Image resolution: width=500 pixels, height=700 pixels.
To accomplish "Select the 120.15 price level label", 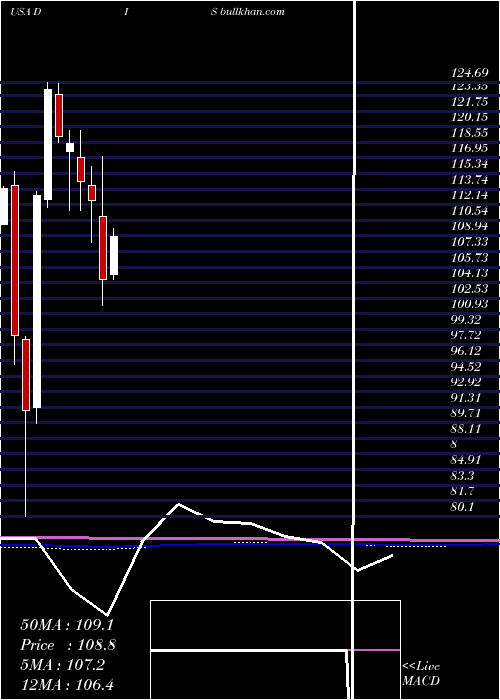I will [x=470, y=117].
